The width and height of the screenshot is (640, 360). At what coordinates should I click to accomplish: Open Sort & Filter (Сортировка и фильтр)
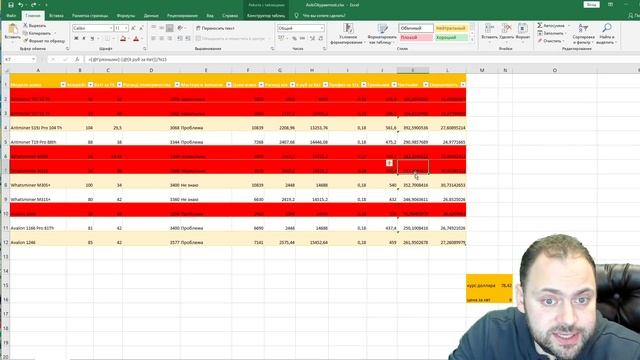coord(583,33)
